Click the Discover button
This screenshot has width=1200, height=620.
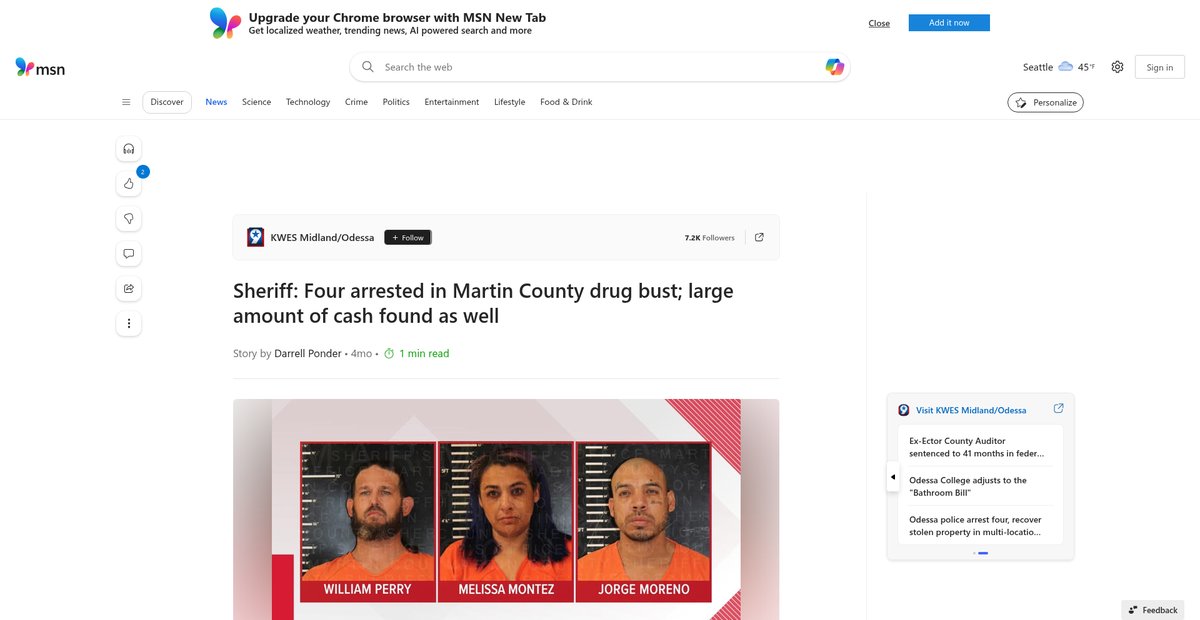(x=167, y=102)
